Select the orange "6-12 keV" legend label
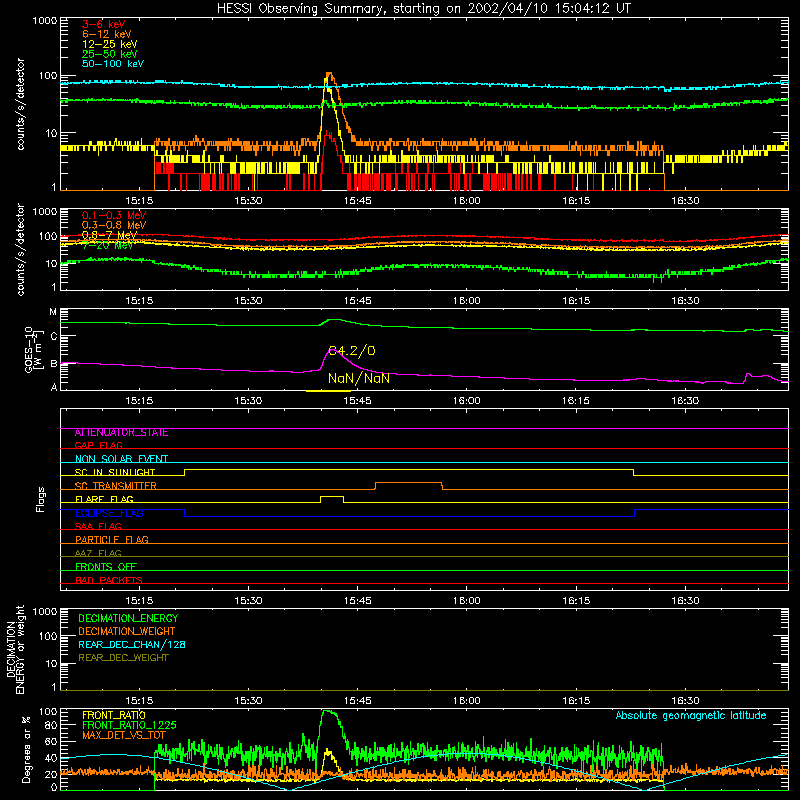 point(106,34)
